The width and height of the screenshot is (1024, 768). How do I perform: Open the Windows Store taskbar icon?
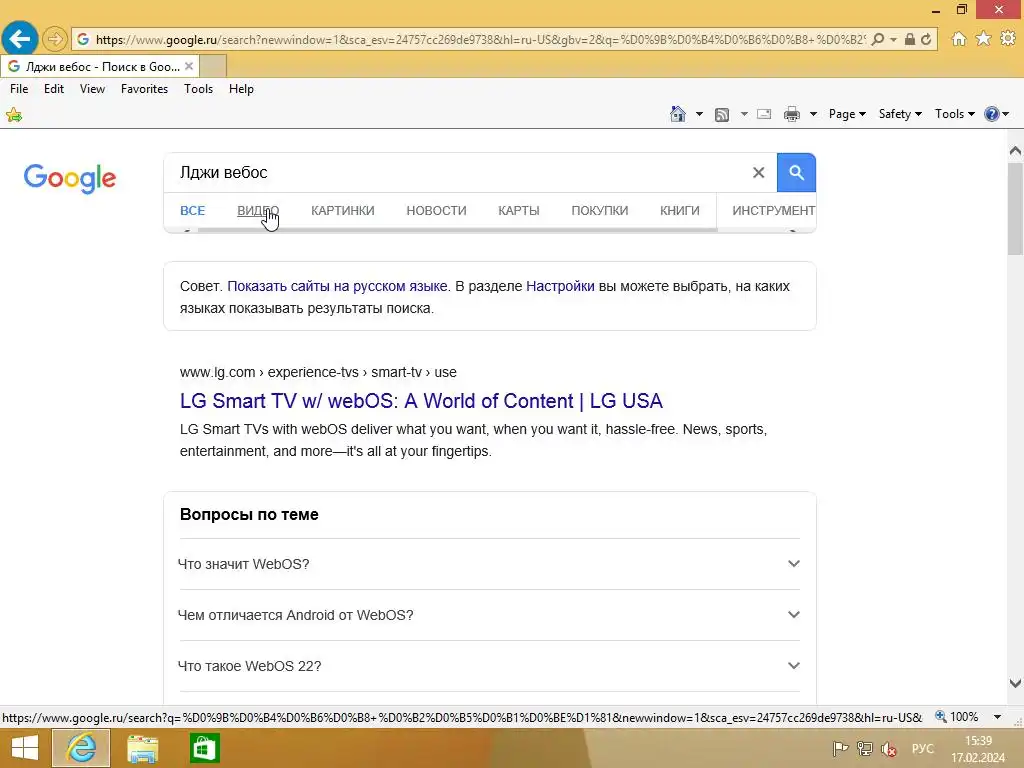click(x=204, y=748)
